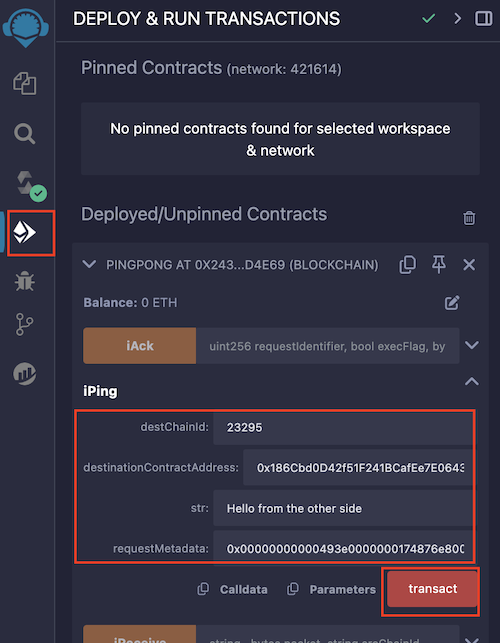Click the red transact button
Viewport: 500px width, 643px height.
pyautogui.click(x=432, y=589)
